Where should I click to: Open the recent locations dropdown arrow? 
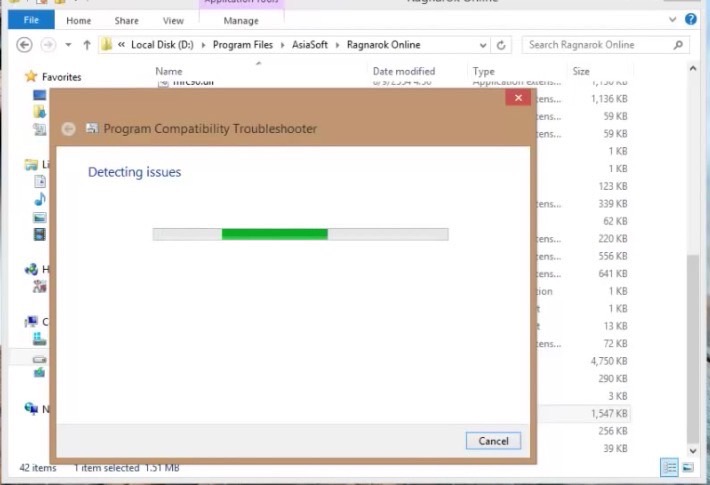tap(68, 45)
